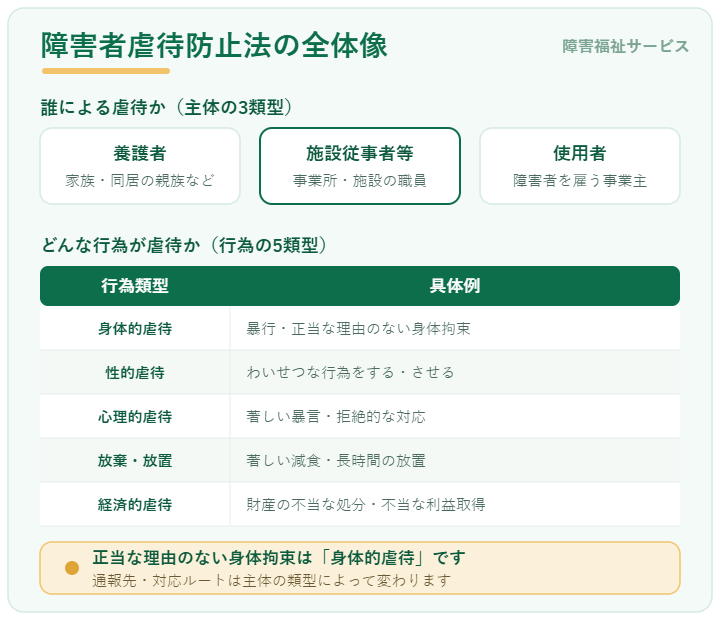Select the 放棄・放置 row label
The height and width of the screenshot is (620, 720).
(x=135, y=460)
